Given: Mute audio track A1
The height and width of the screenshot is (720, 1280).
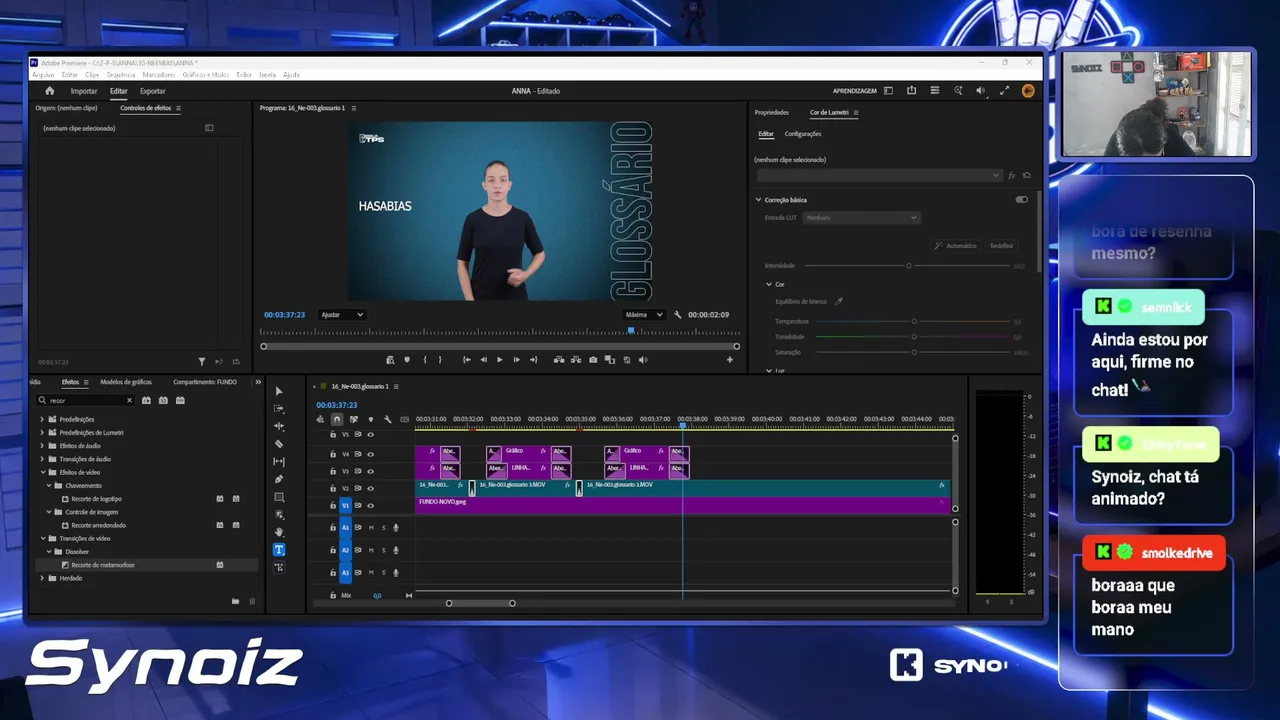Looking at the screenshot, I should tap(371, 527).
